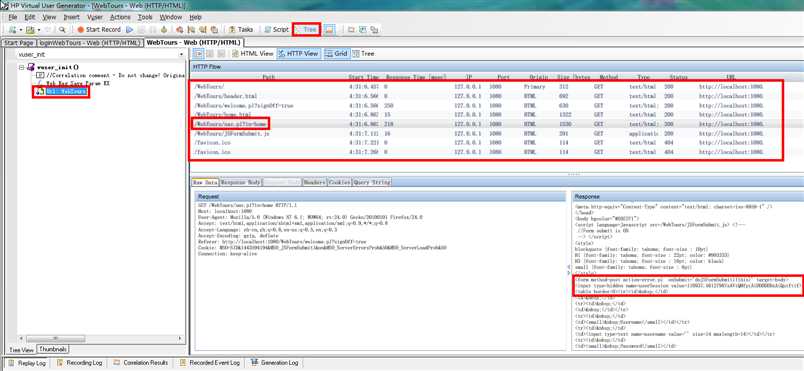Toggle Tree display in snapshot pane toolbar
Viewport: 804px width, 371px height.
point(364,53)
